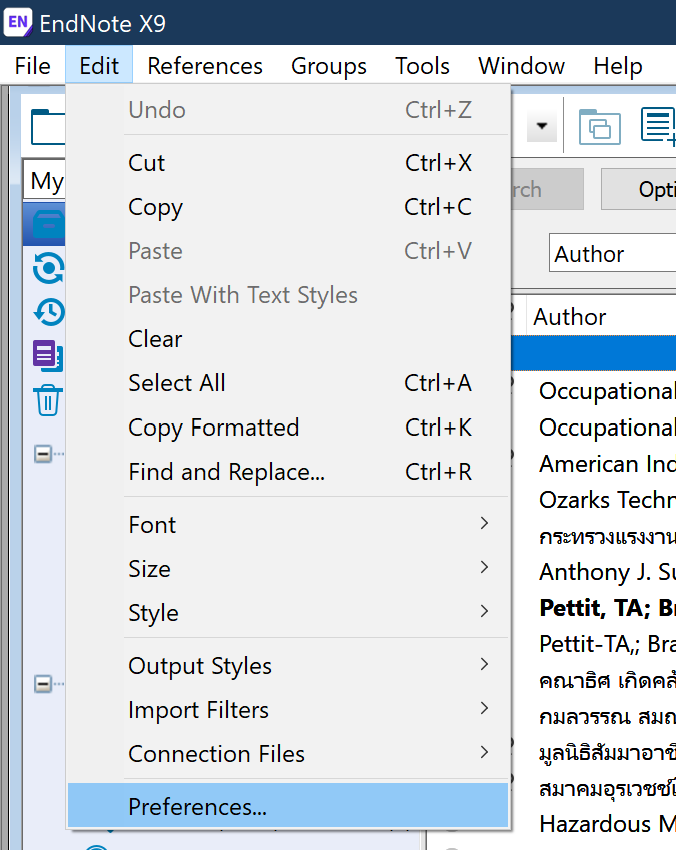
Task: Click the library folder icon in the toolbar
Action: 48,127
